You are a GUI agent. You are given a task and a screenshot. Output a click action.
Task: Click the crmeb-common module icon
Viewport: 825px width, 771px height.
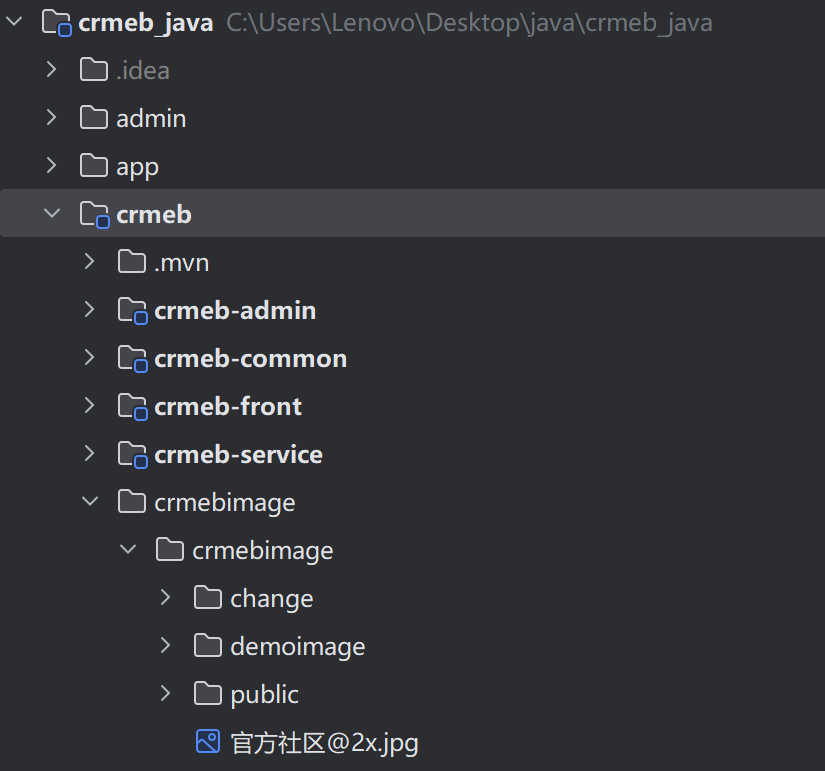coord(133,358)
